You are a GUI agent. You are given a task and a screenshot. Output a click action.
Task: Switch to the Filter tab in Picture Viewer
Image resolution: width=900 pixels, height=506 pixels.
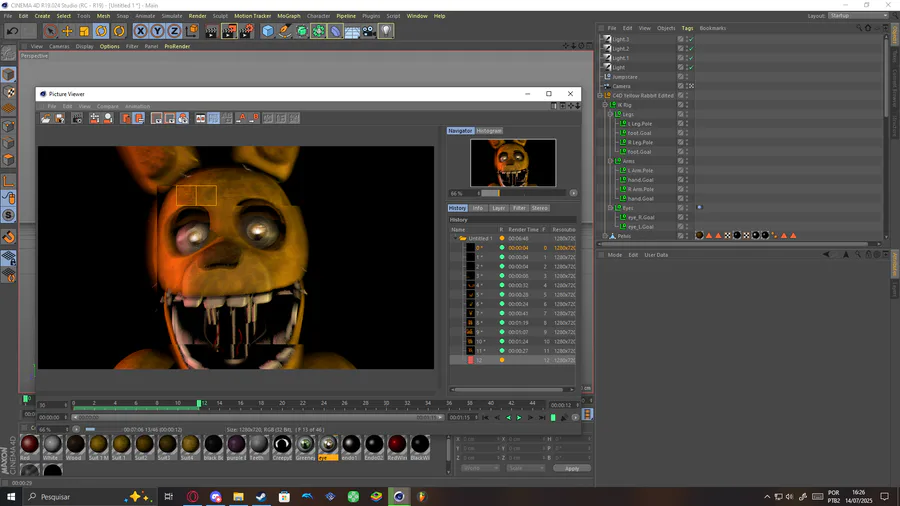(x=519, y=208)
